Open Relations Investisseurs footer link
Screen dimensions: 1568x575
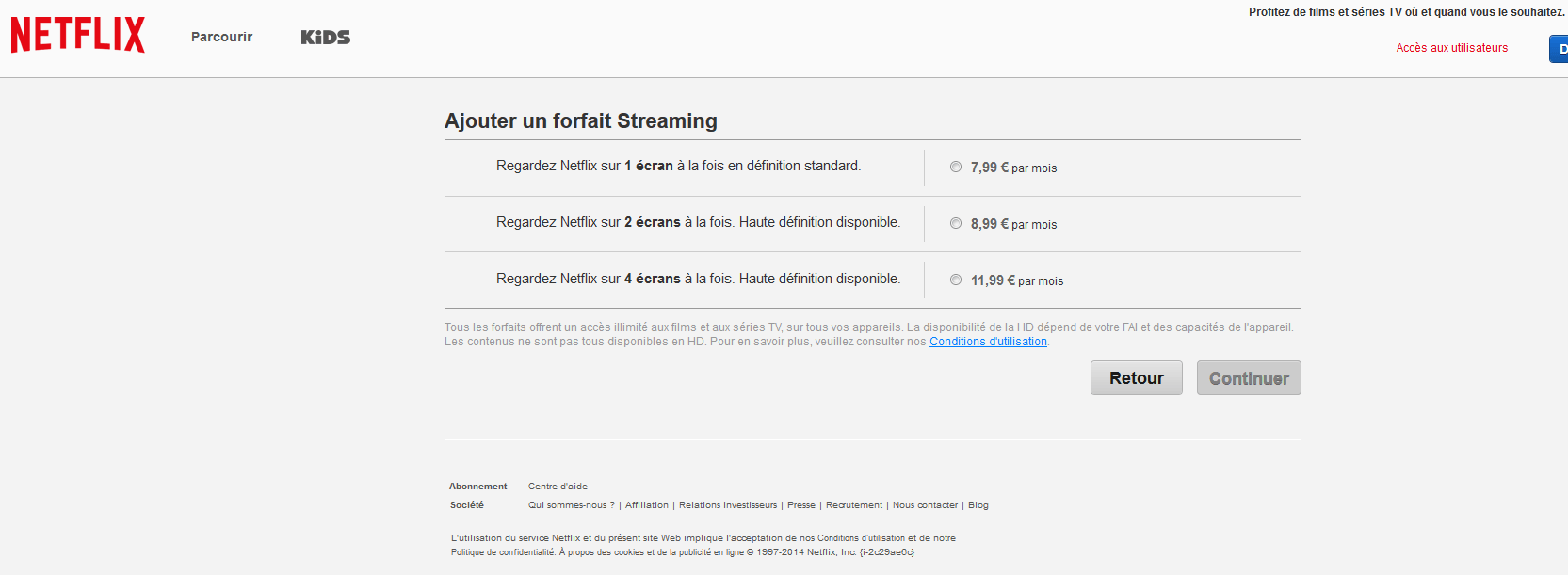point(728,505)
